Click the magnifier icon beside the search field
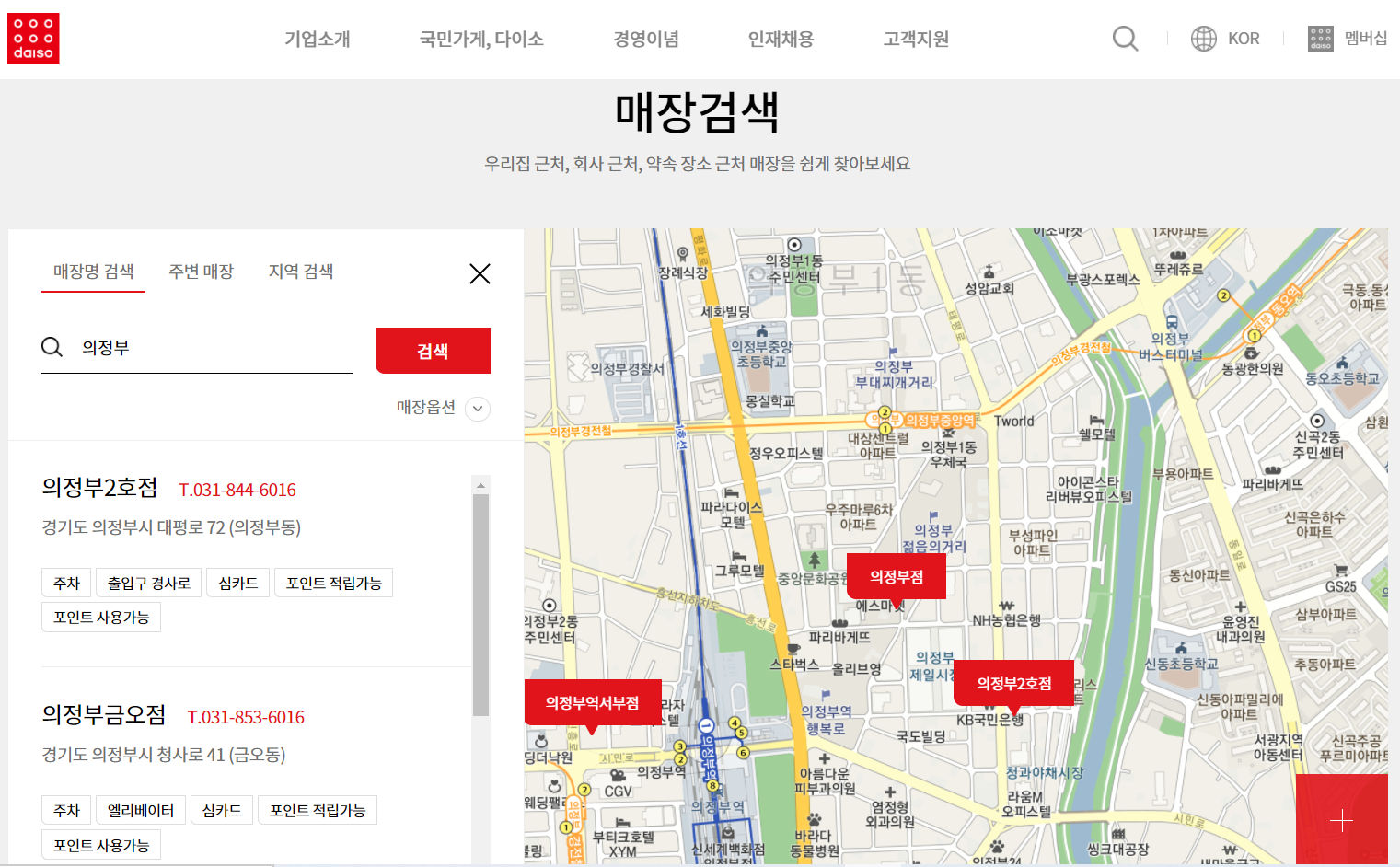The width and height of the screenshot is (1400, 867). click(52, 347)
